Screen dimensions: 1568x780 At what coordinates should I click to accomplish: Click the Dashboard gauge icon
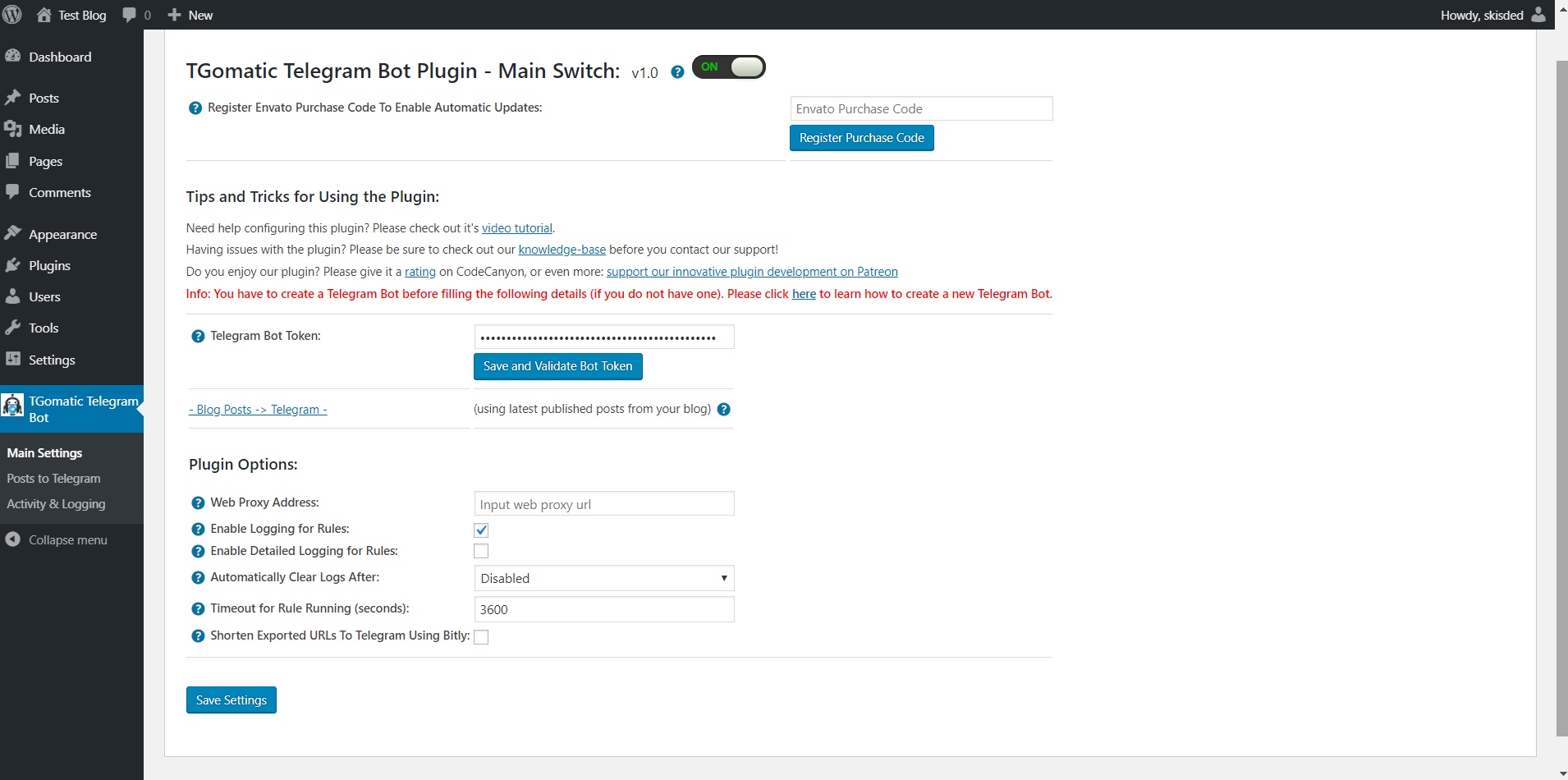click(12, 56)
